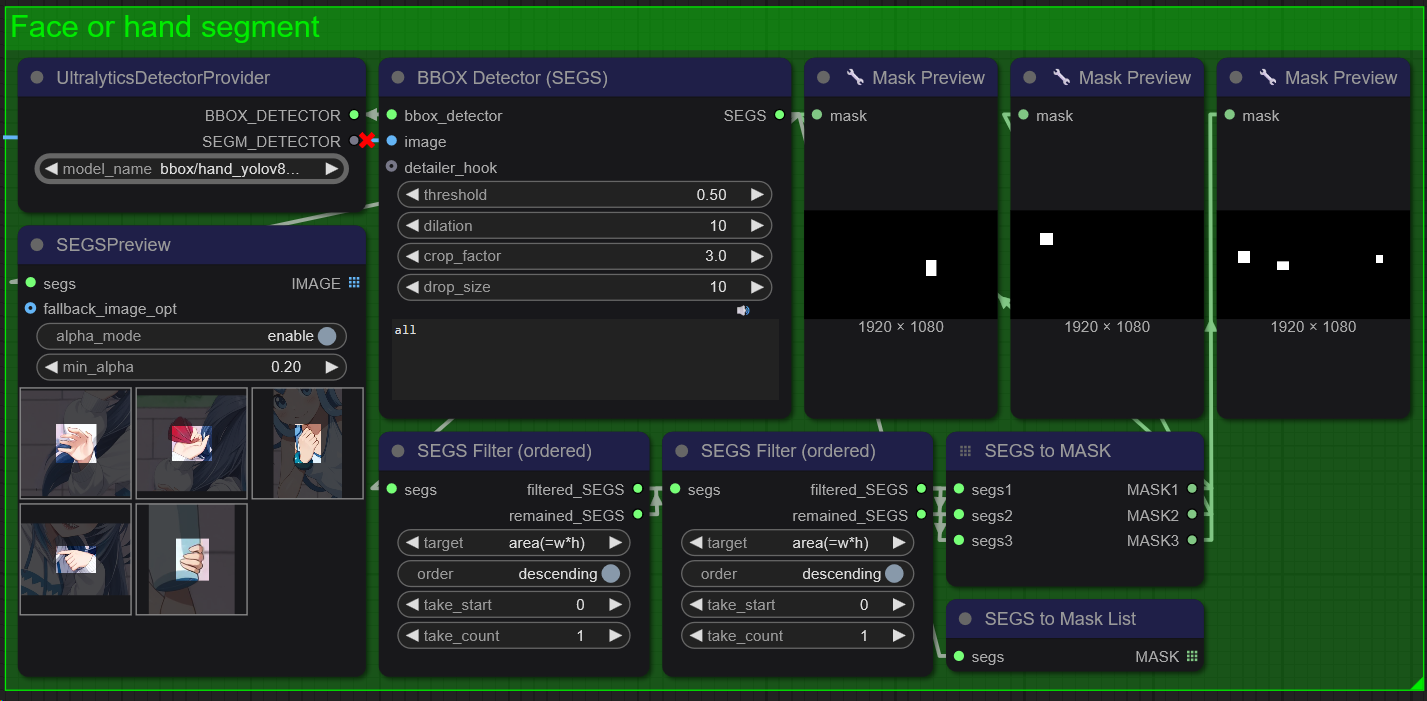Click the speaker icon in BBOX Detector node
The height and width of the screenshot is (701, 1427).
[743, 311]
